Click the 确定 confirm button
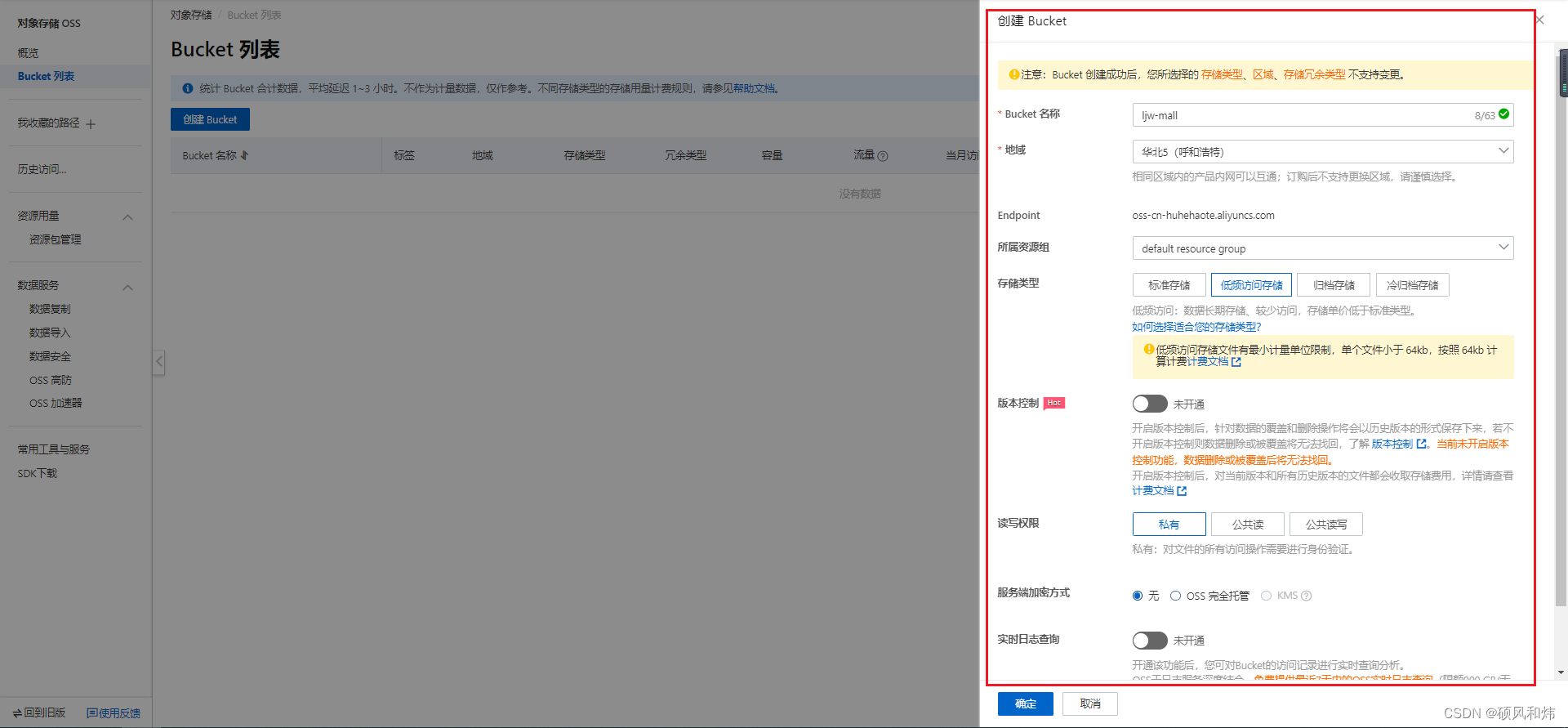Viewport: 1568px width, 728px height. coord(1025,703)
